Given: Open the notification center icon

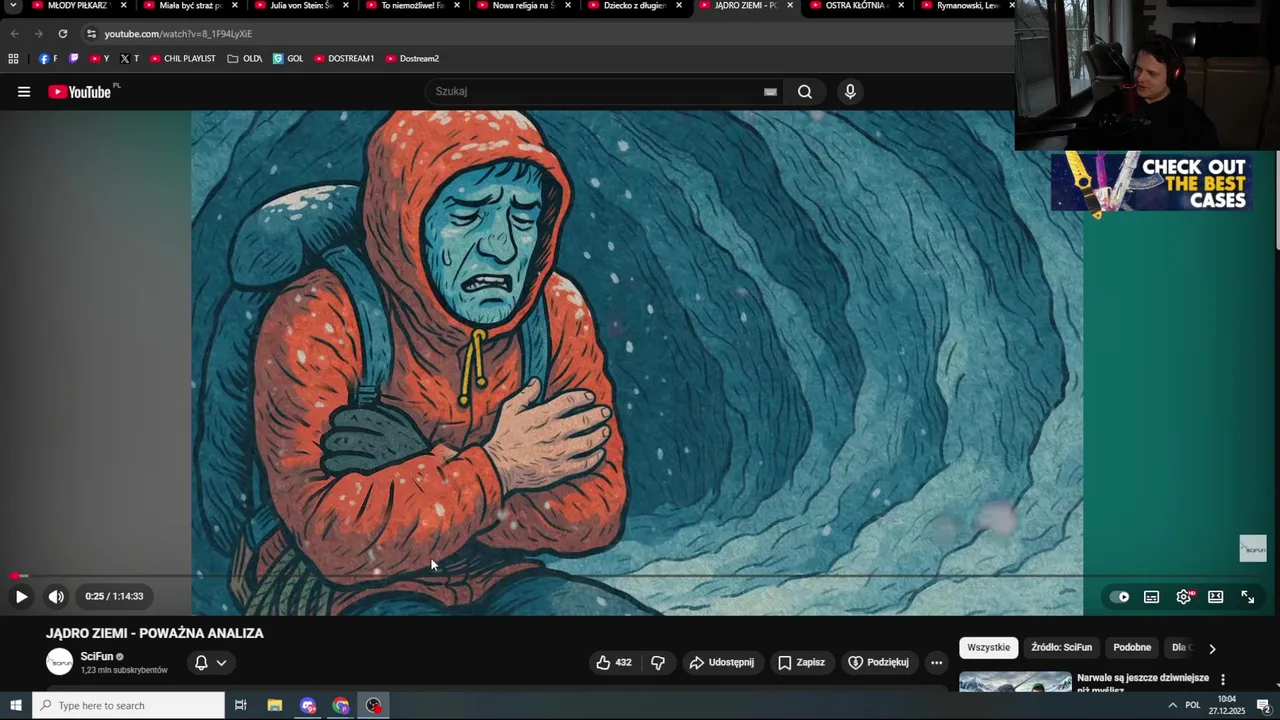Looking at the screenshot, I should point(1263,706).
